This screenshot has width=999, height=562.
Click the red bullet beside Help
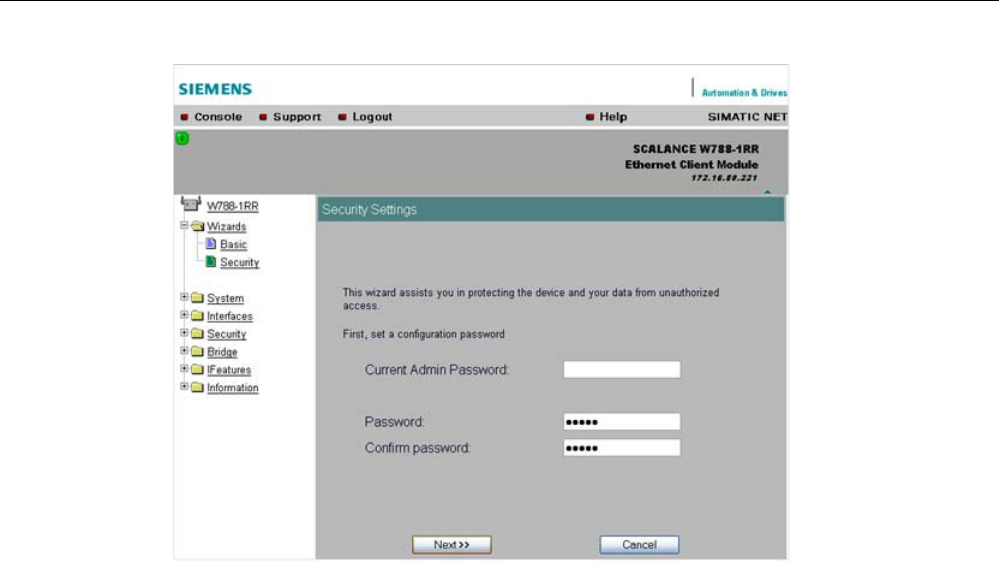click(590, 117)
